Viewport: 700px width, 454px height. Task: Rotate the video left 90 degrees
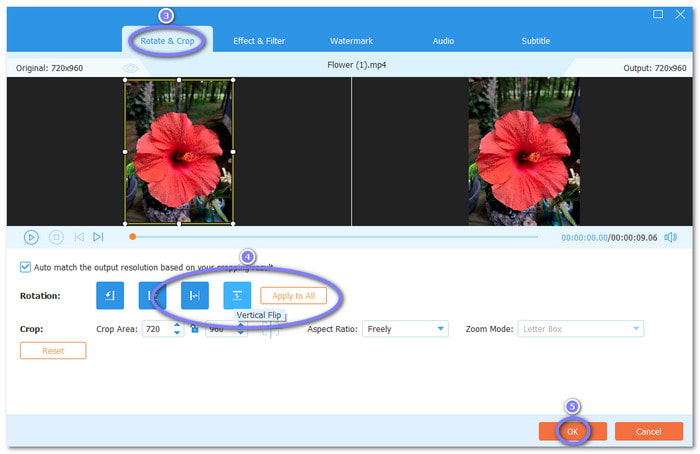click(110, 296)
